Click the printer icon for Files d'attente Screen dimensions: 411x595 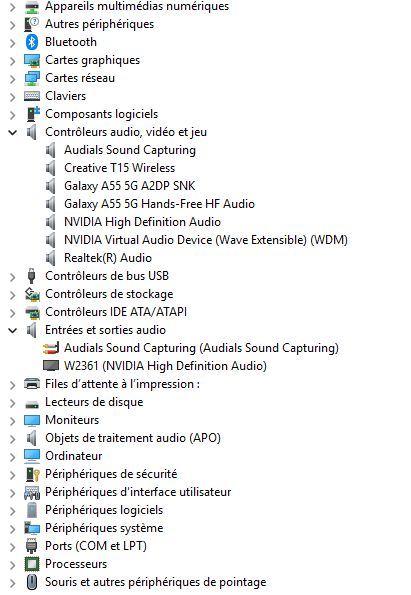(x=32, y=384)
